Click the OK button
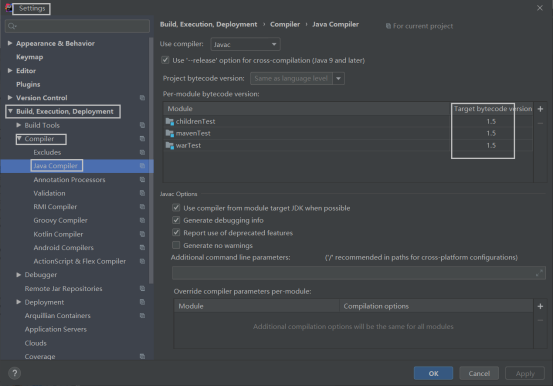 [x=433, y=373]
